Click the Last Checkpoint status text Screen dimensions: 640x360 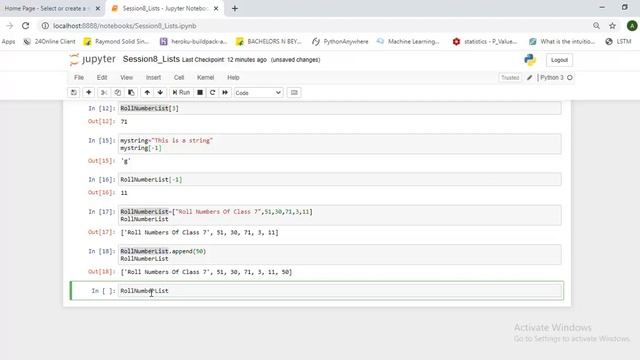224,60
